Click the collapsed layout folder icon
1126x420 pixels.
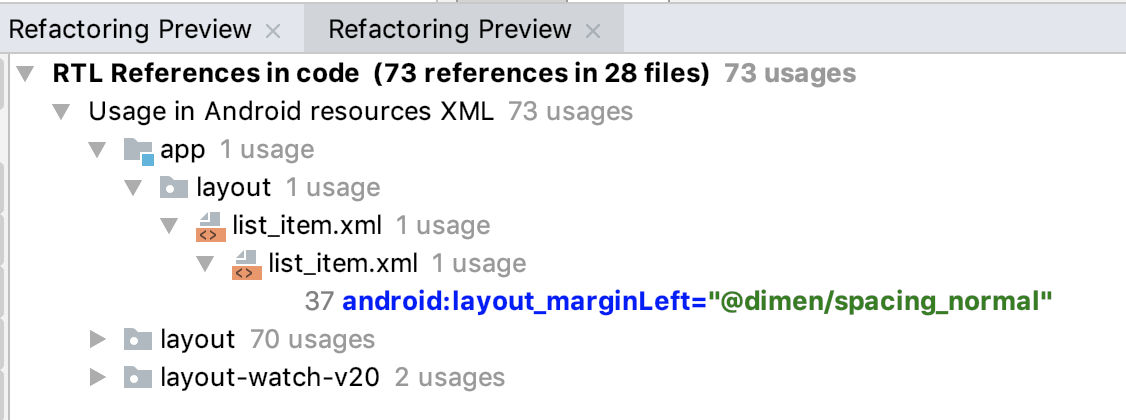pyautogui.click(x=138, y=340)
